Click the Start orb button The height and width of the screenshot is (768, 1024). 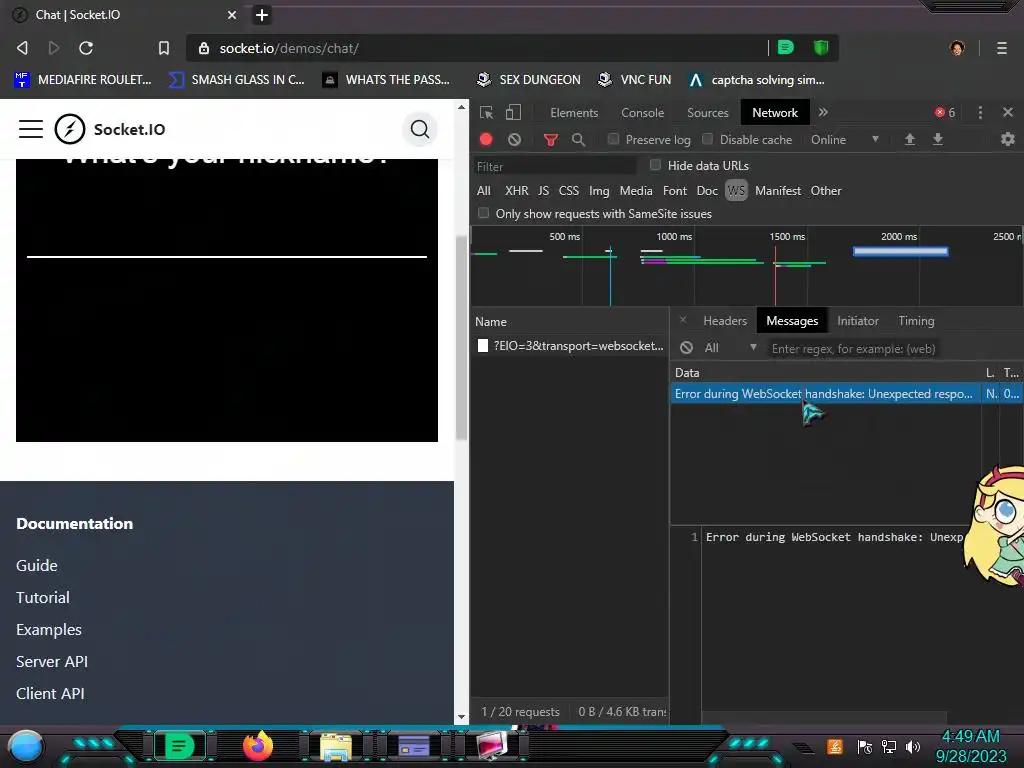(x=26, y=747)
